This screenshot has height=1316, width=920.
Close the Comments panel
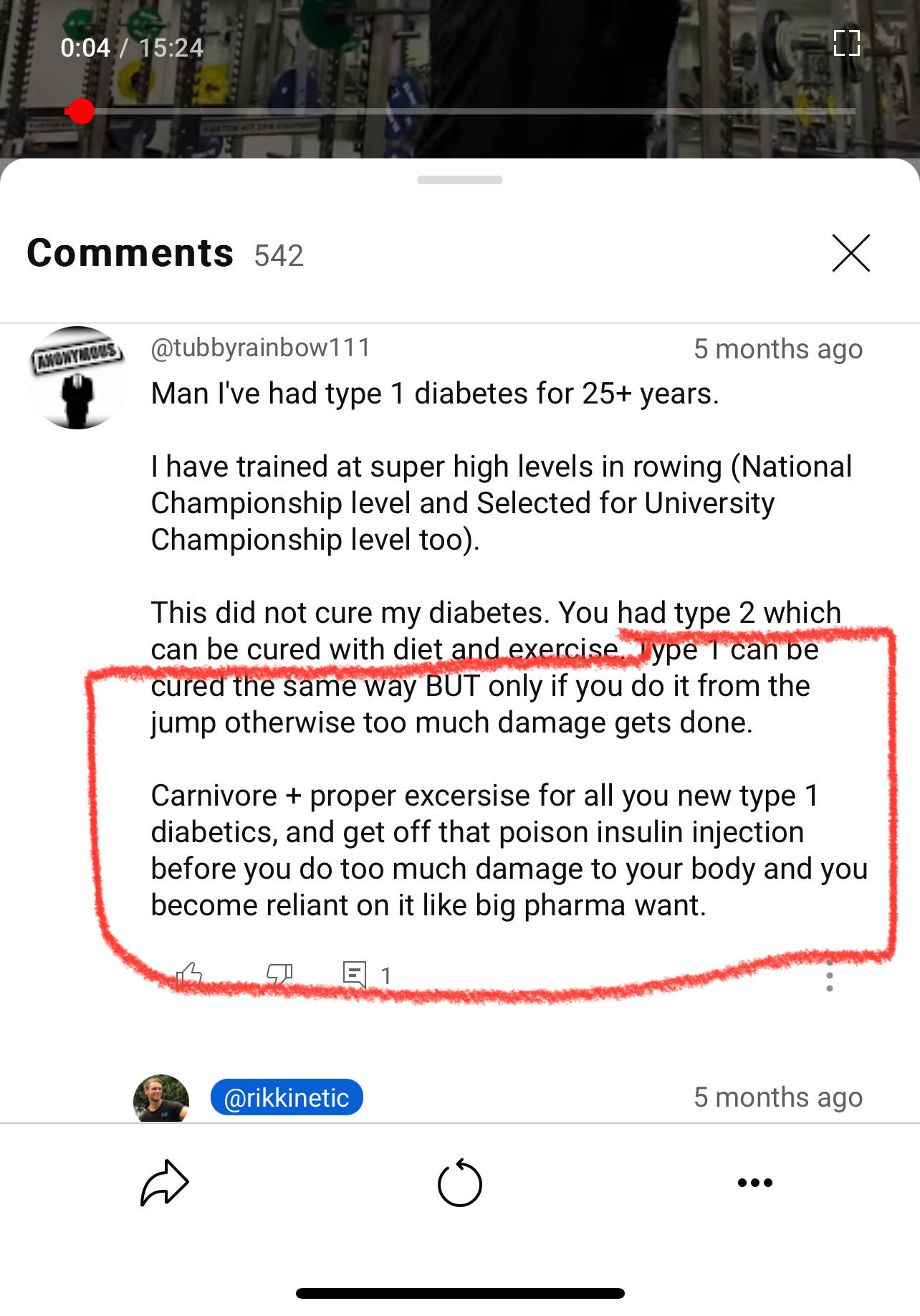tap(850, 253)
